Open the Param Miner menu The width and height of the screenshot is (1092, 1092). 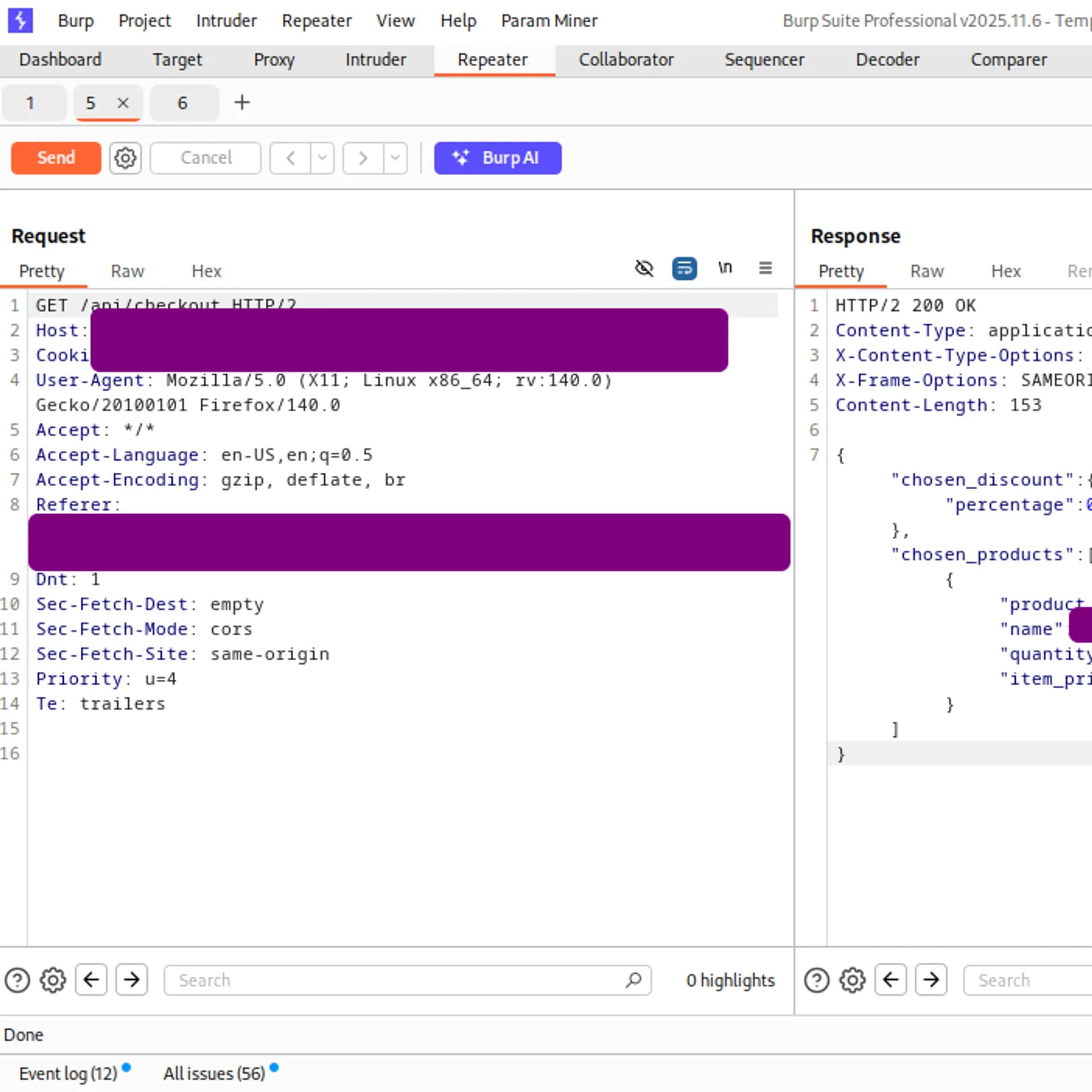[549, 21]
